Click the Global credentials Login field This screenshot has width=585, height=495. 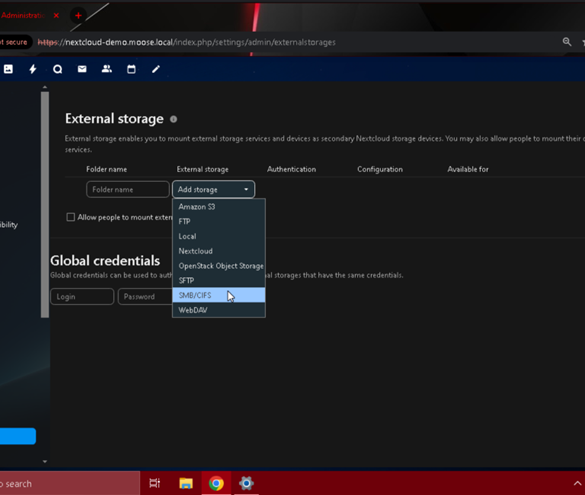[82, 297]
